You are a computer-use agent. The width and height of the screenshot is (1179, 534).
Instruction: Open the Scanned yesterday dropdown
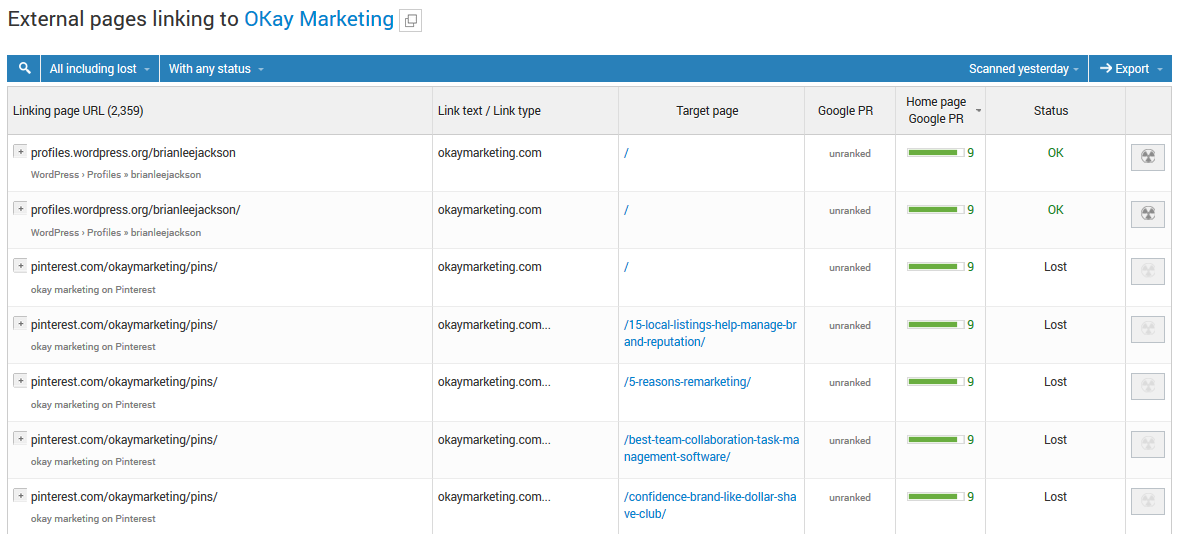(x=1023, y=68)
